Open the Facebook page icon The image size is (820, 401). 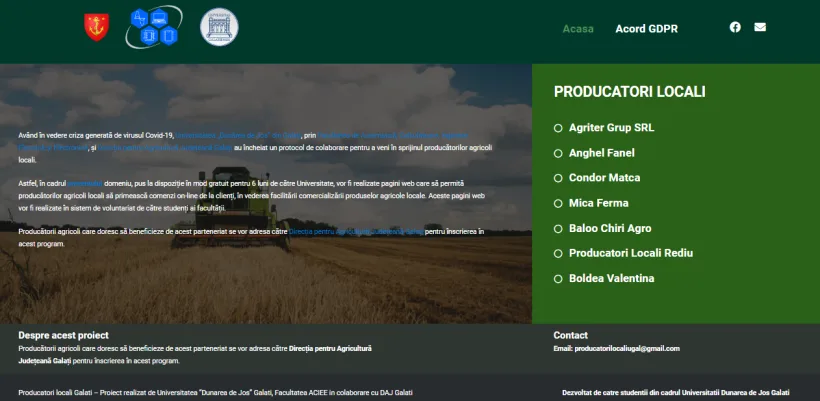[x=735, y=27]
